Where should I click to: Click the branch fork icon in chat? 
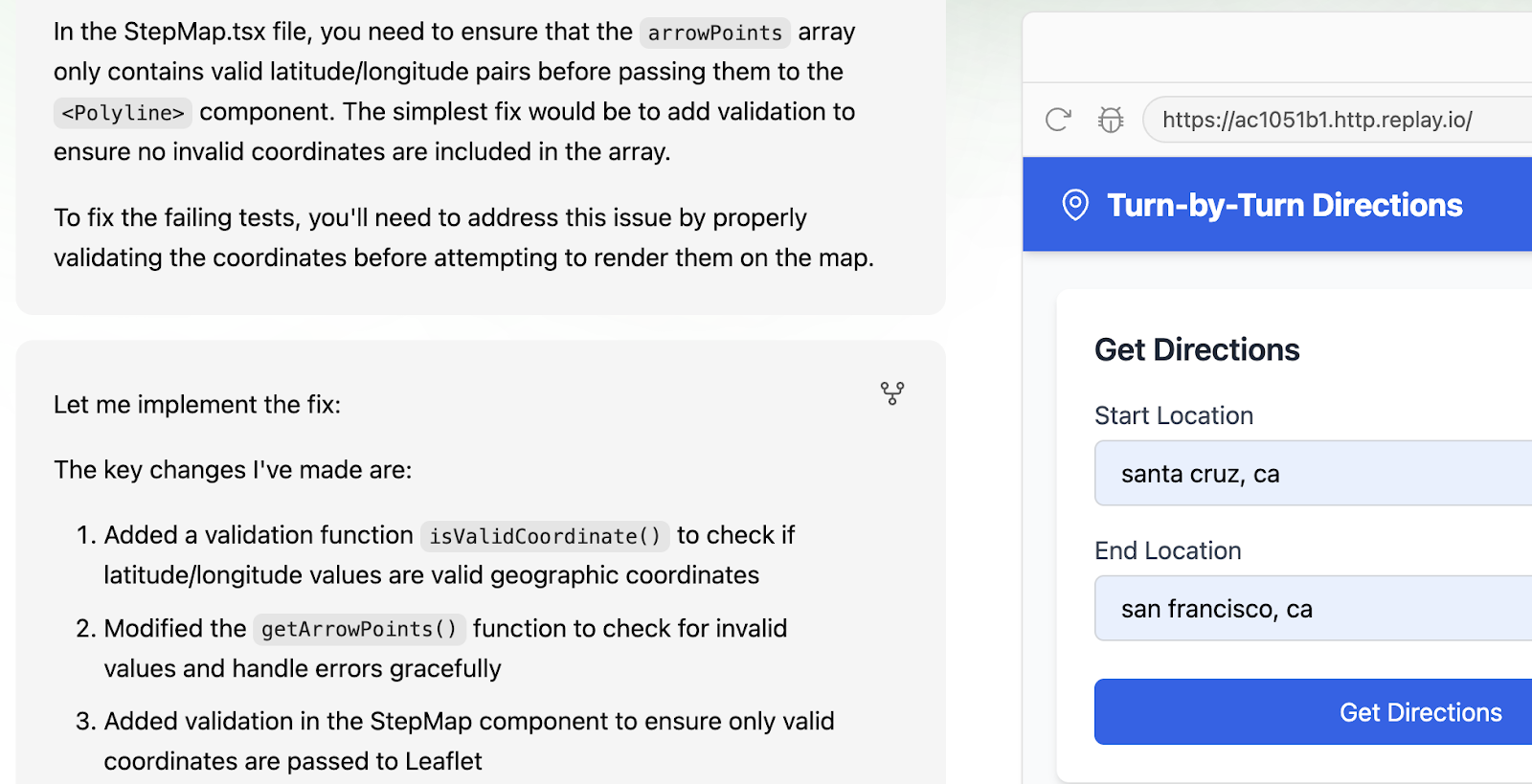tap(892, 392)
